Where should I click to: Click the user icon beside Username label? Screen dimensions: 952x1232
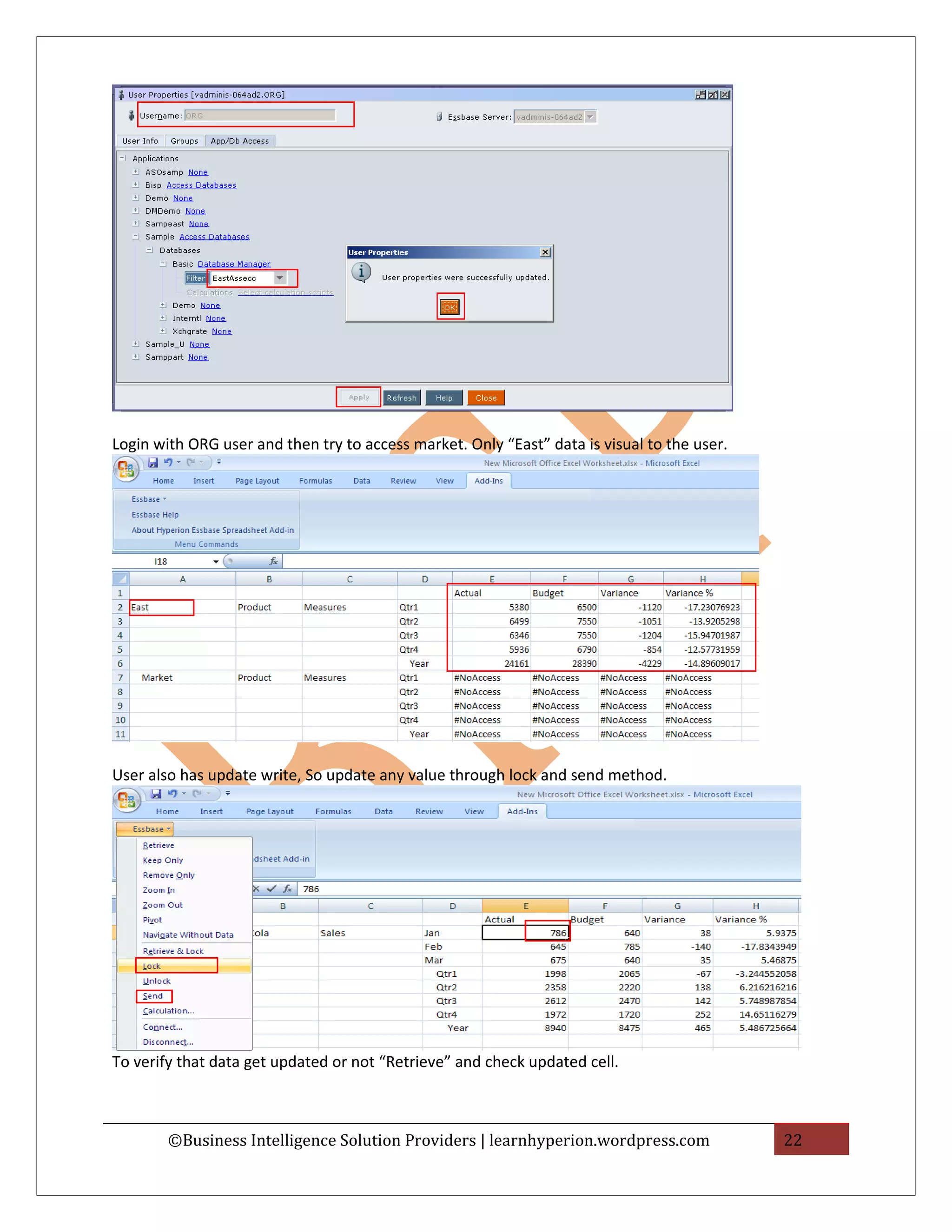click(131, 116)
